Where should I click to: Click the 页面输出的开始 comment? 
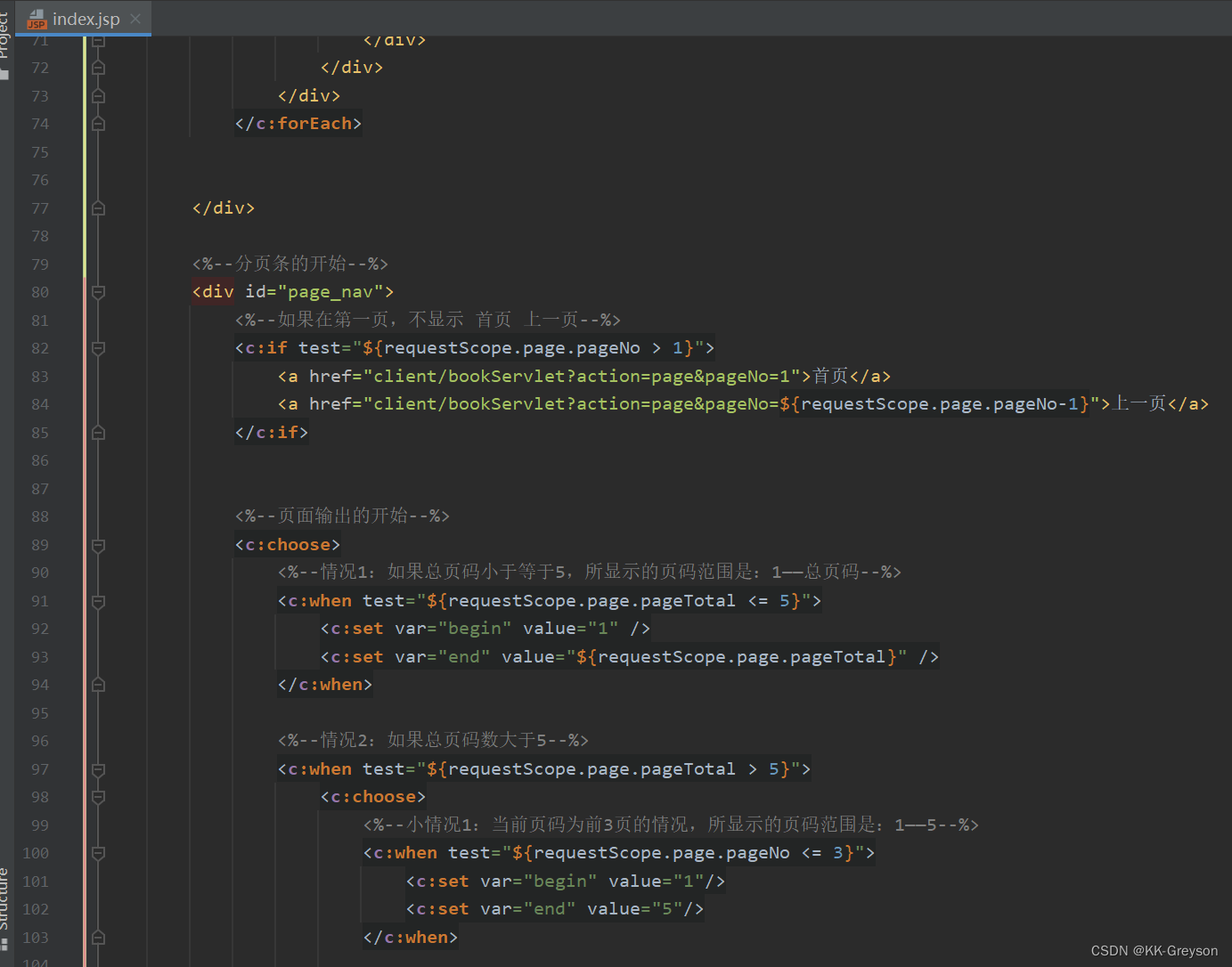[x=342, y=516]
